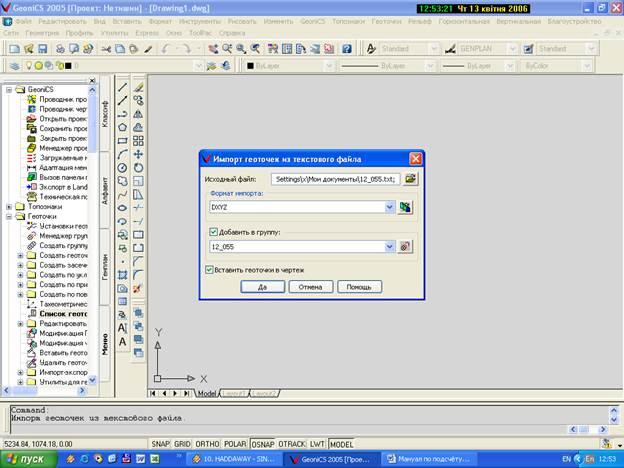The height and width of the screenshot is (468, 624).
Task: Click the Undo arrow icon
Action: pos(166,49)
